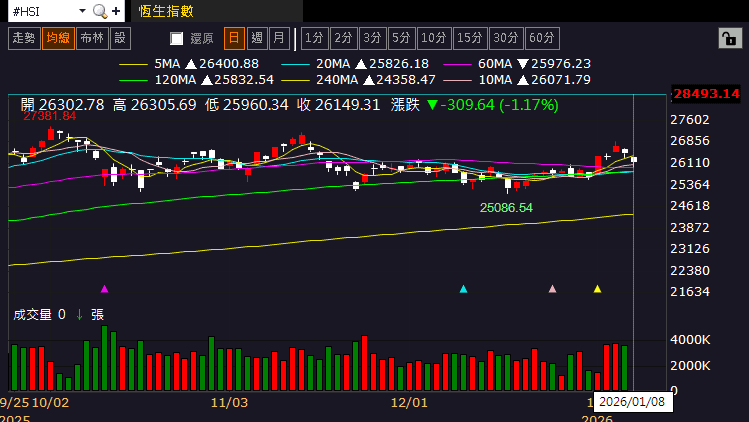Click the plus icon beside search
Screen dimensions: 749x422
click(116, 11)
